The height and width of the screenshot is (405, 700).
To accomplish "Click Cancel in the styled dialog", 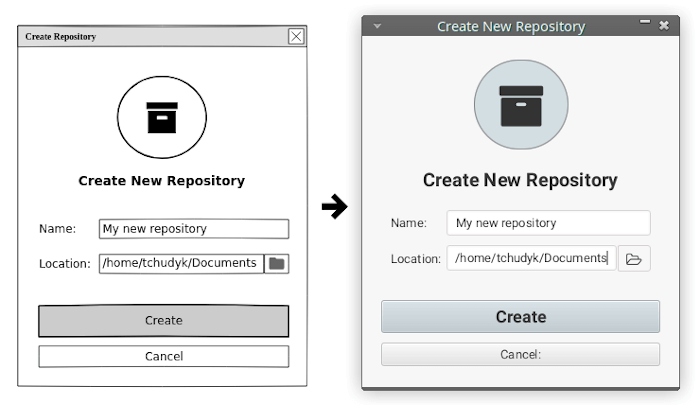I will 520,354.
